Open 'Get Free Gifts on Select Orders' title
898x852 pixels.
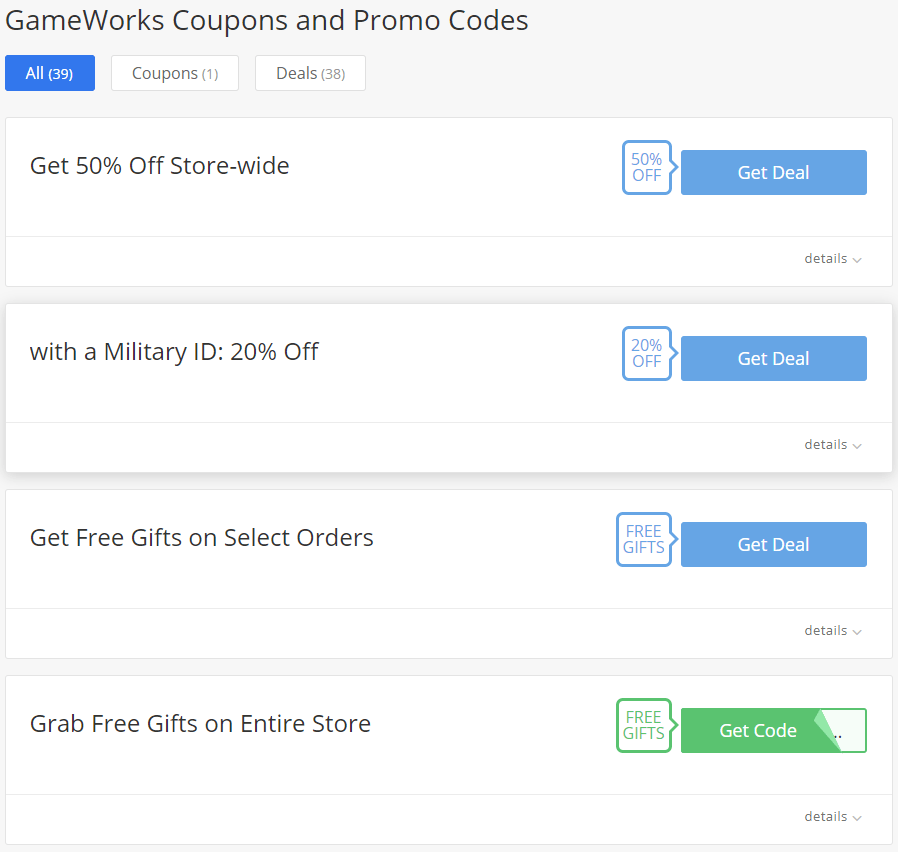202,538
